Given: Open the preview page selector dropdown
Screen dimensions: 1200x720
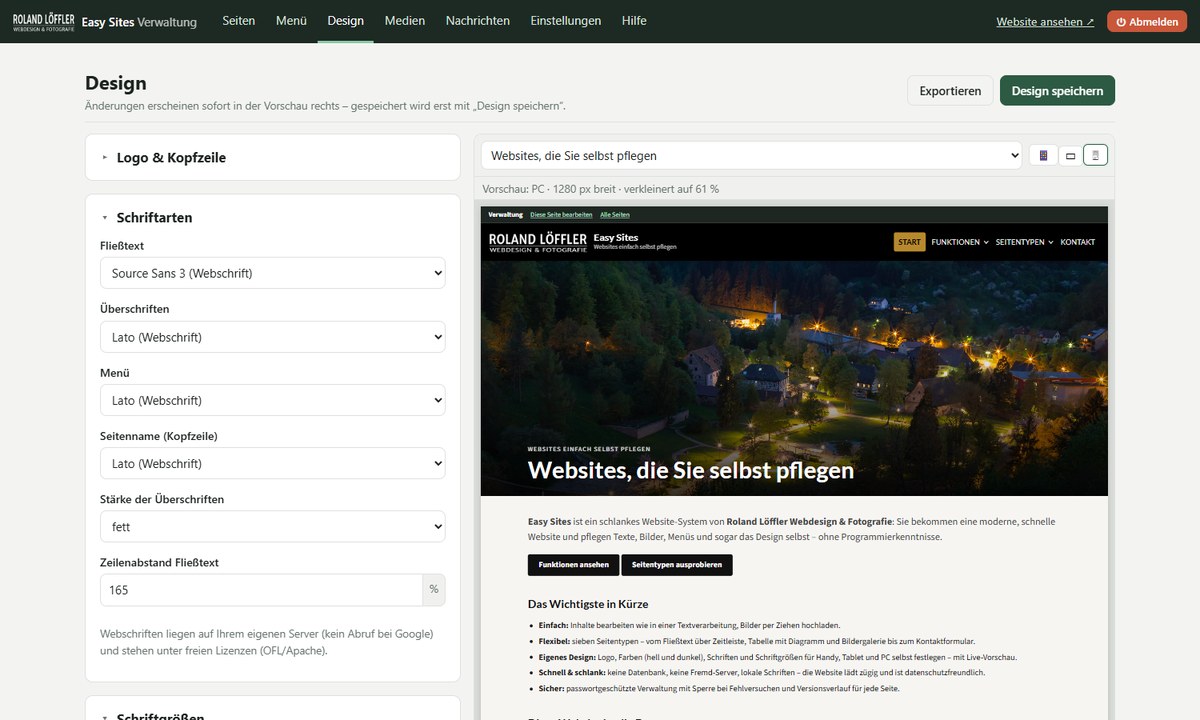Looking at the screenshot, I should 751,155.
